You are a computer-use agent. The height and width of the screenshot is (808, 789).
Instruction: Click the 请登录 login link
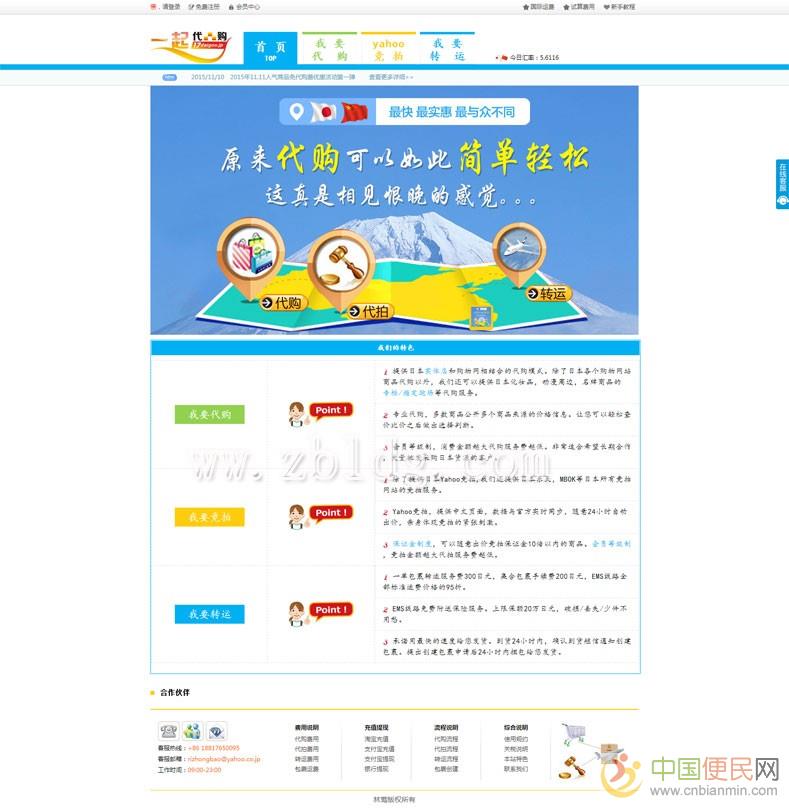click(170, 6)
